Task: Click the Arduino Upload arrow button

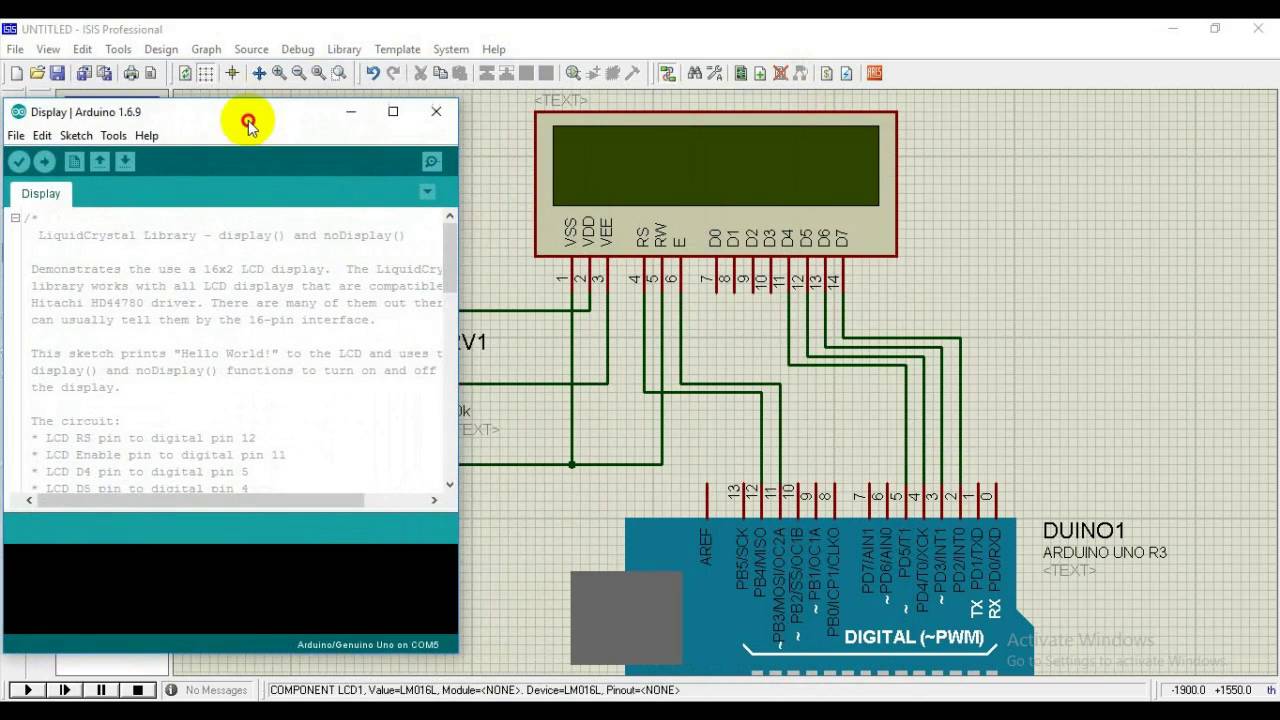Action: [45, 162]
